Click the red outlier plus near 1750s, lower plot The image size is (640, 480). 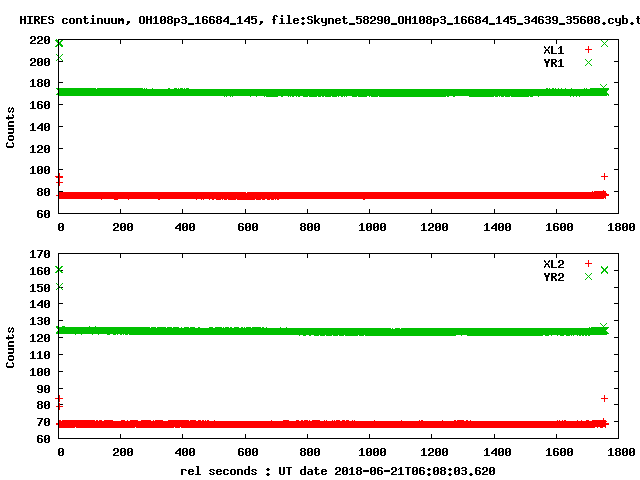click(604, 398)
